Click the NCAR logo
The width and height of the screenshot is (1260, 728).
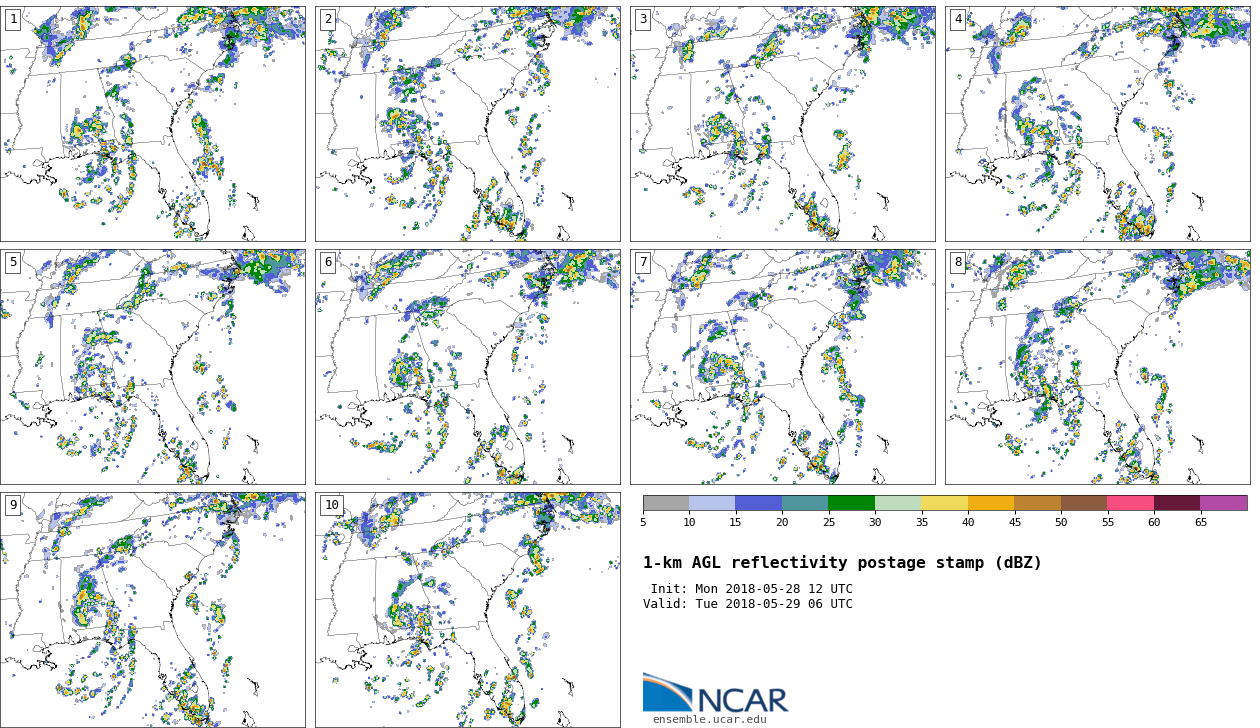tap(715, 693)
